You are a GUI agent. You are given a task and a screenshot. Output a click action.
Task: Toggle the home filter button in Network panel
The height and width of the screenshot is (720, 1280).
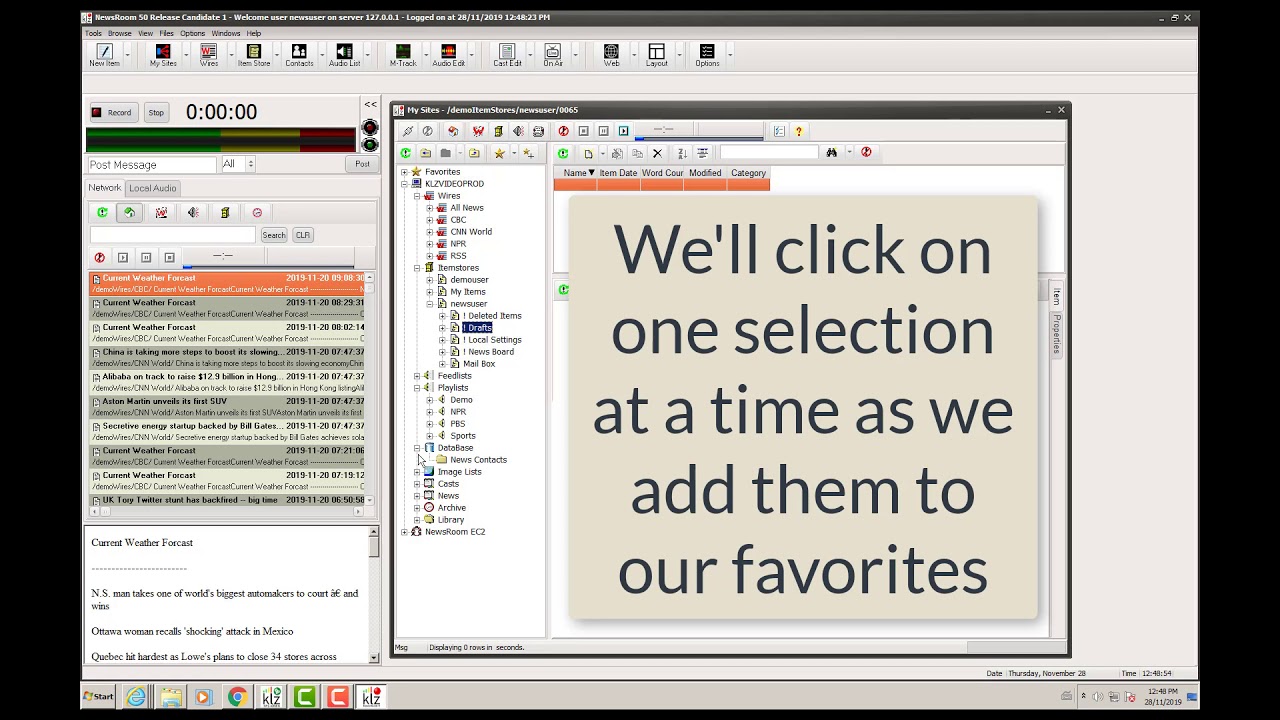(x=129, y=212)
